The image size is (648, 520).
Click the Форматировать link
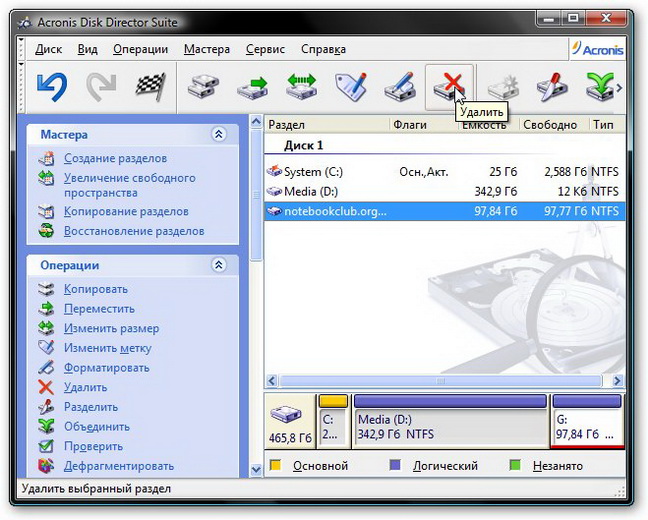tap(107, 367)
